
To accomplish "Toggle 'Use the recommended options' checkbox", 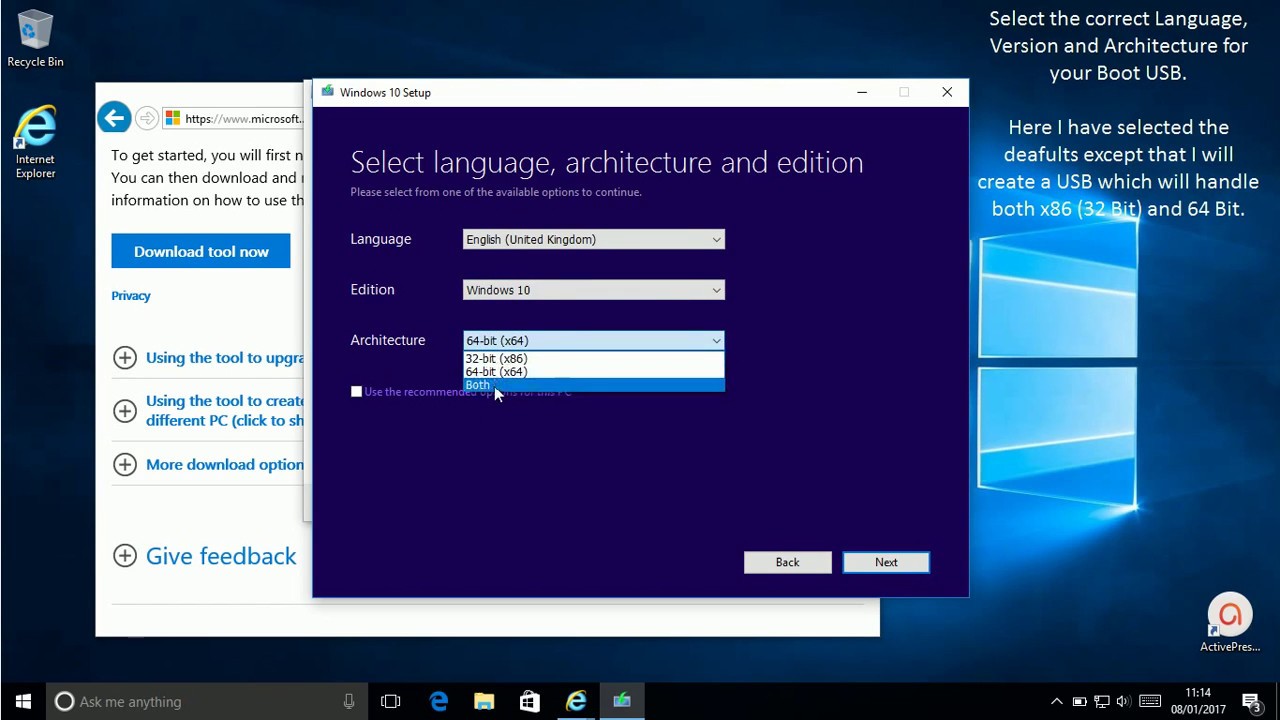I will point(356,392).
